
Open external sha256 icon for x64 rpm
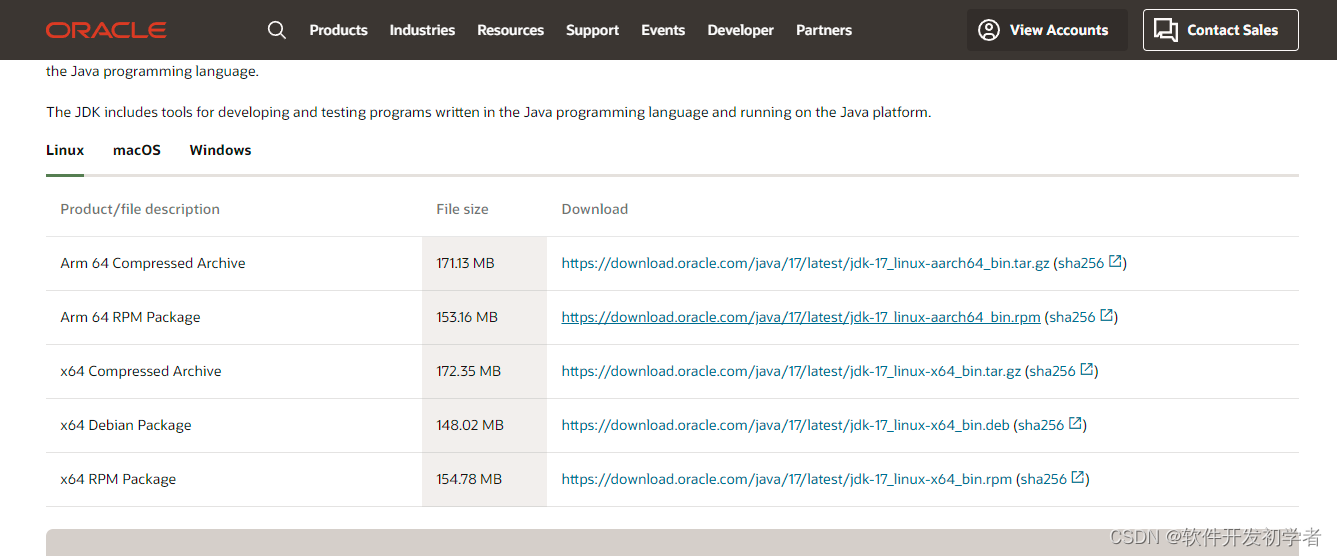click(1078, 478)
